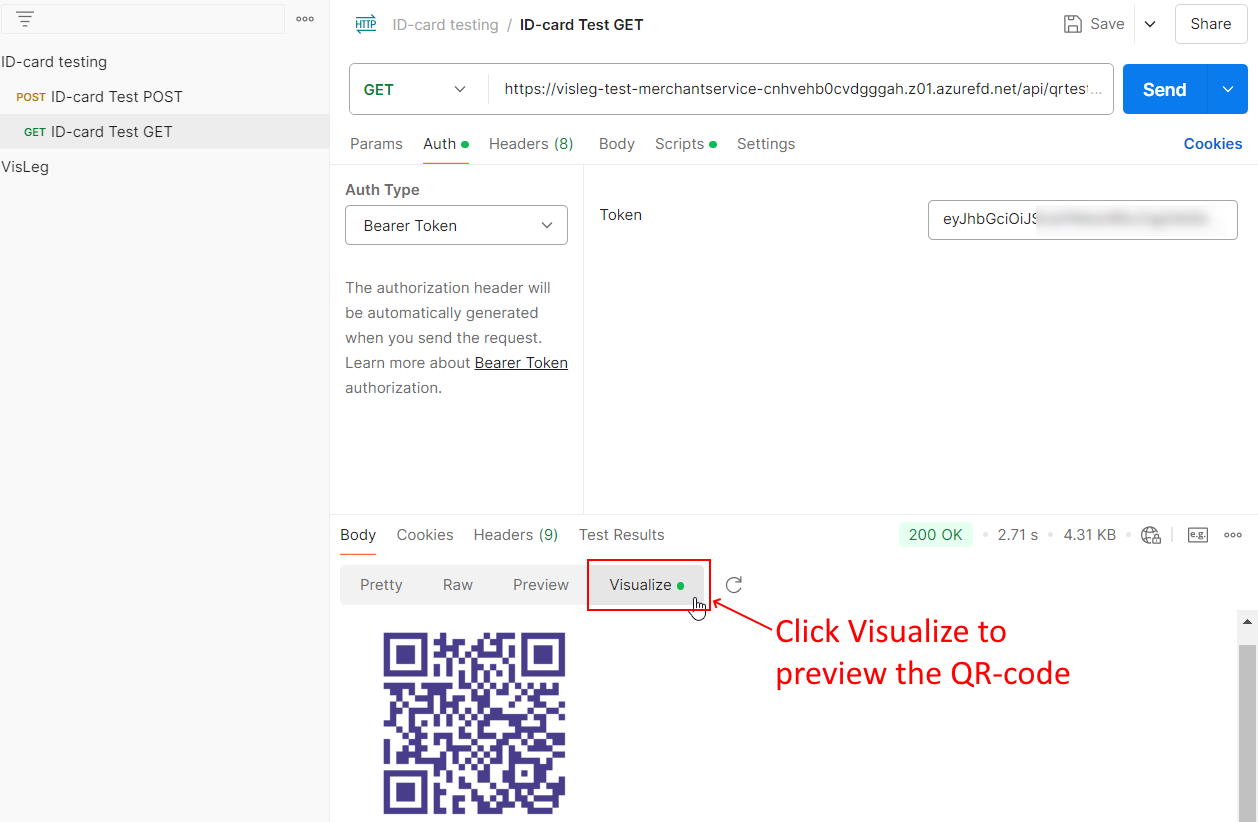This screenshot has height=822, width=1258.
Task: Follow the Bearer Token help link
Action: 521,363
